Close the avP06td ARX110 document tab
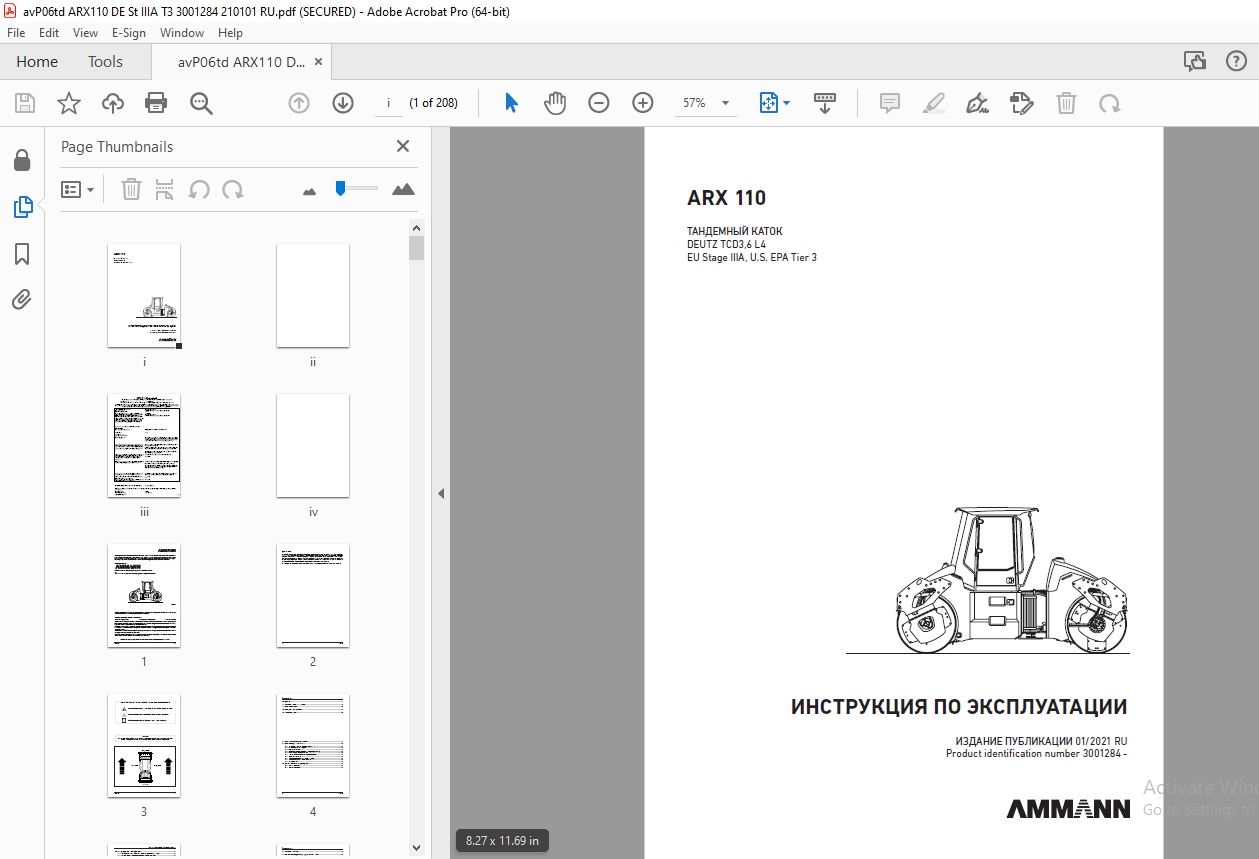 click(x=319, y=62)
